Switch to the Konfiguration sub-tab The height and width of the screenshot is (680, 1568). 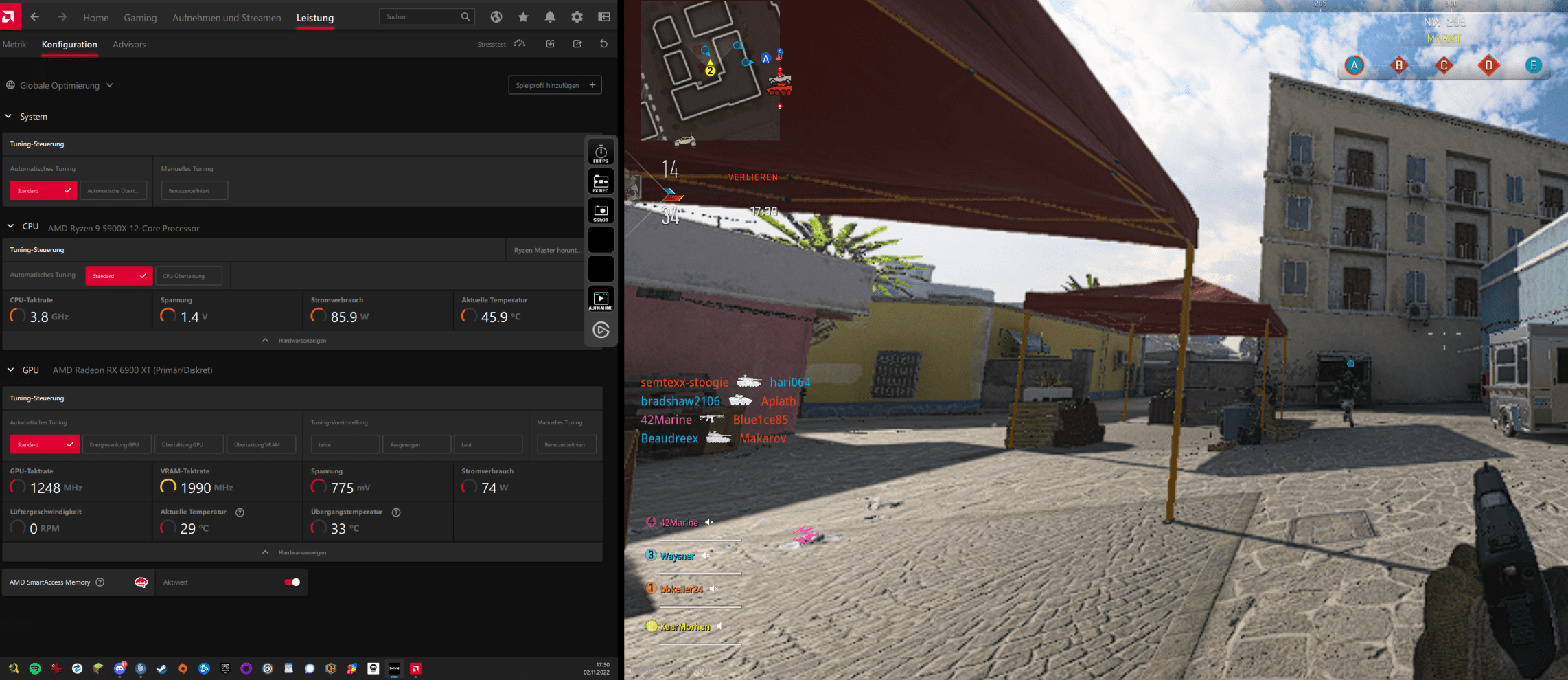tap(69, 45)
